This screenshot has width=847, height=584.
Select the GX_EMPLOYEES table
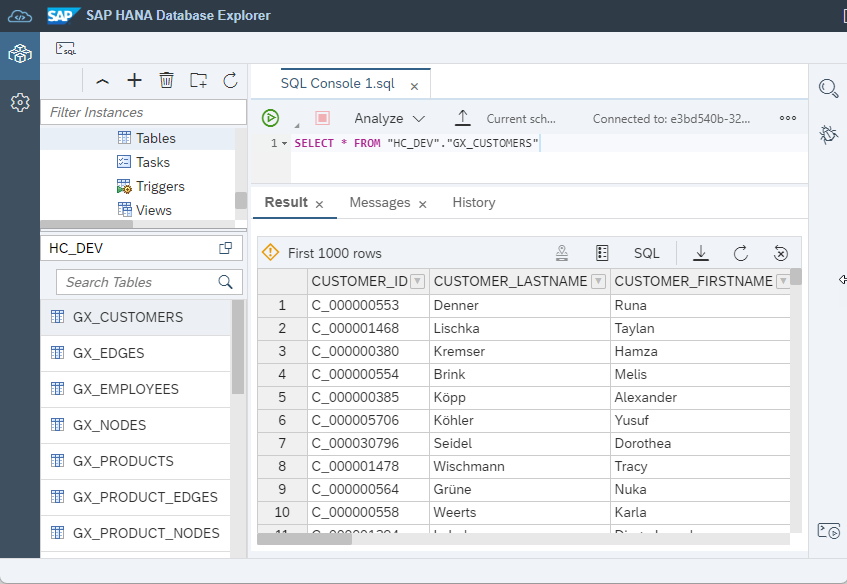[136, 389]
